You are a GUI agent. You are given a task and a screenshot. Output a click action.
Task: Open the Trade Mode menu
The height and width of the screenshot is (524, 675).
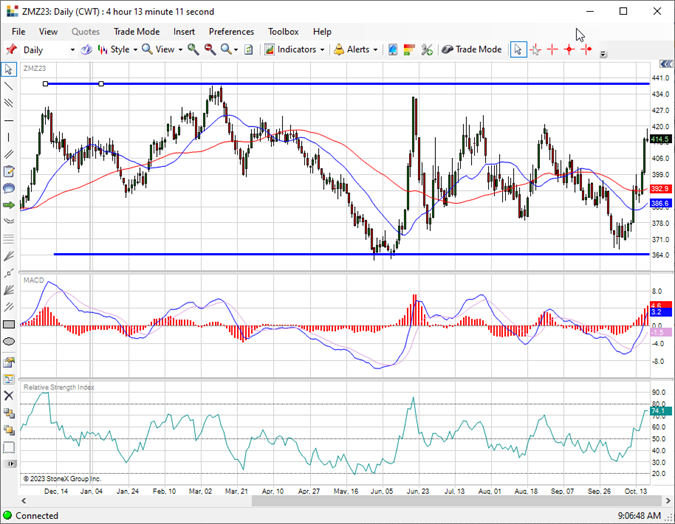click(x=136, y=31)
